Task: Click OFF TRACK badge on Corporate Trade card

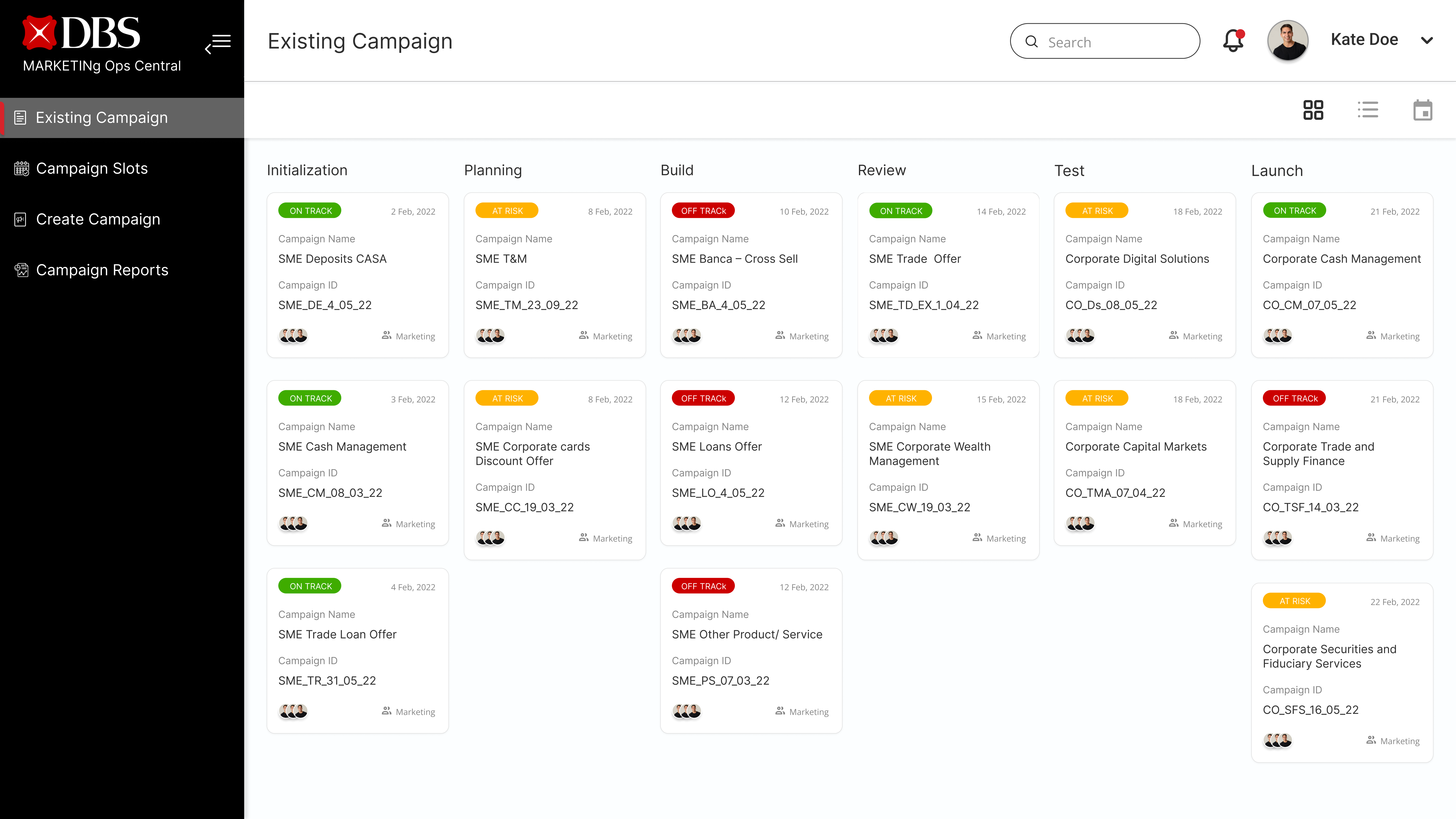Action: pyautogui.click(x=1294, y=398)
